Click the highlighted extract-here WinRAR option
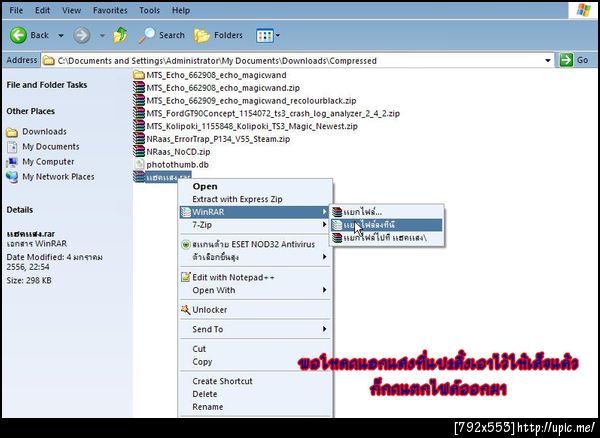This screenshot has width=600, height=438. click(x=386, y=225)
